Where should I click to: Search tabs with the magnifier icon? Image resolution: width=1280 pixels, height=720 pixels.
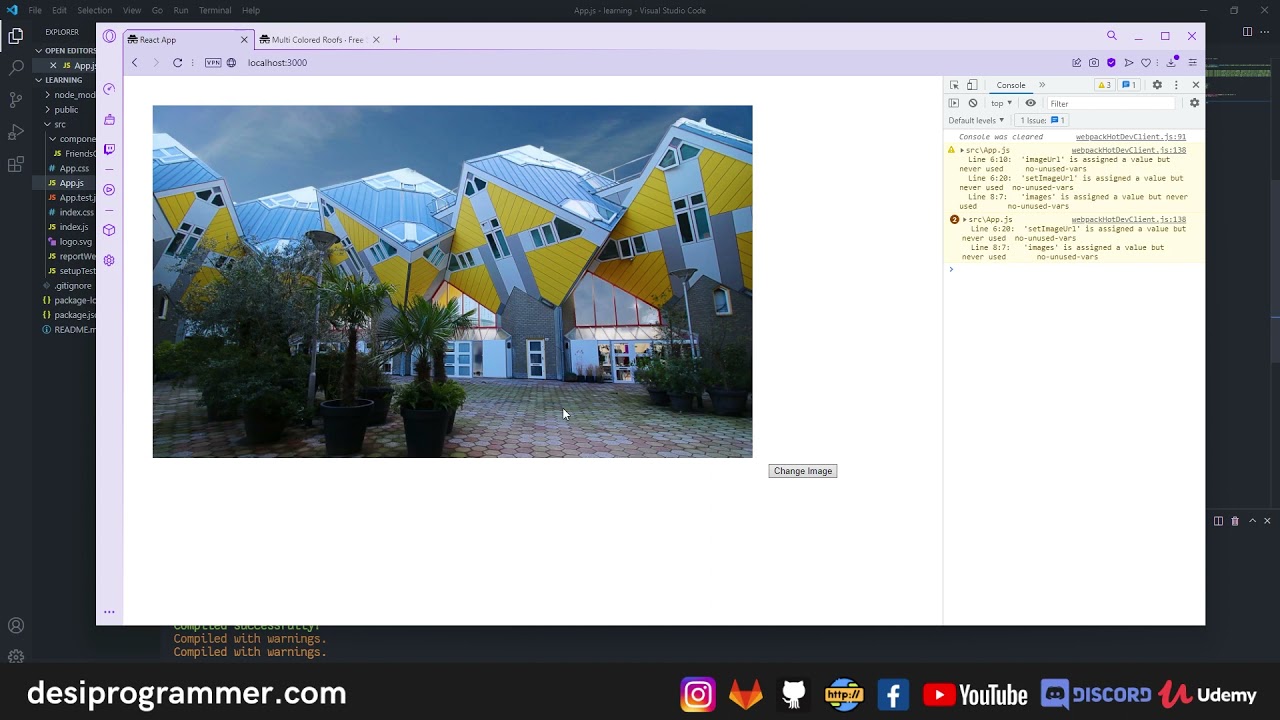(x=1111, y=36)
